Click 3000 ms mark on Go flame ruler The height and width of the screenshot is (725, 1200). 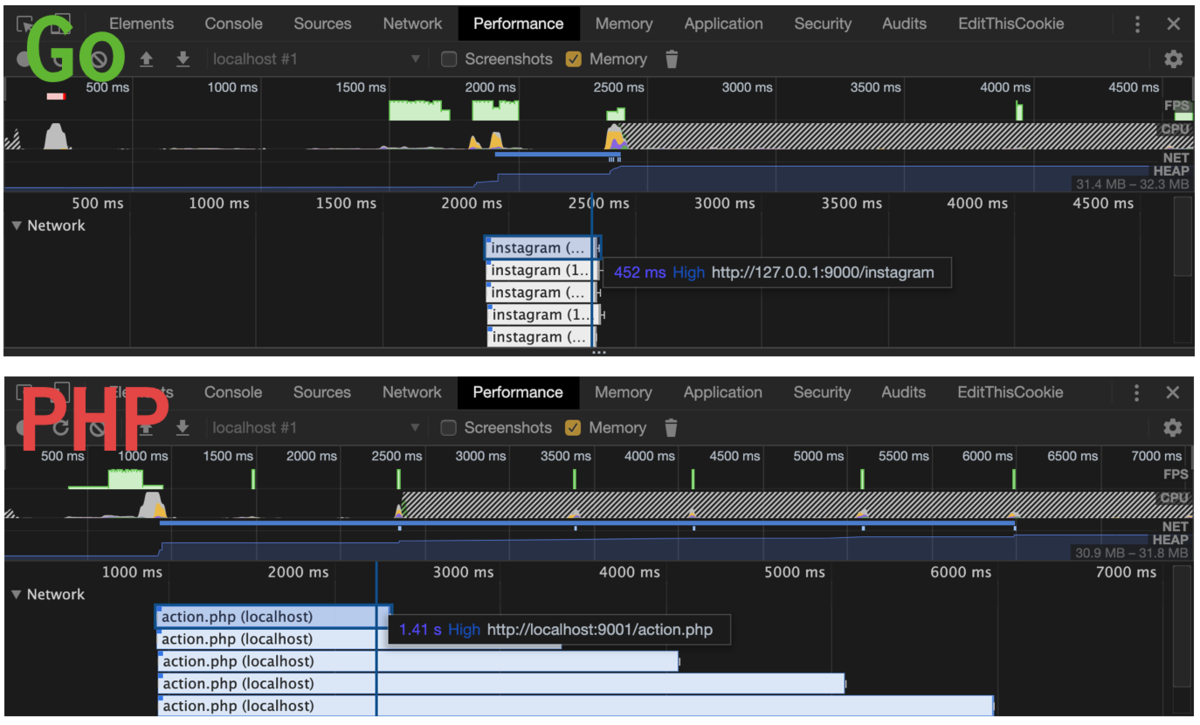(725, 204)
